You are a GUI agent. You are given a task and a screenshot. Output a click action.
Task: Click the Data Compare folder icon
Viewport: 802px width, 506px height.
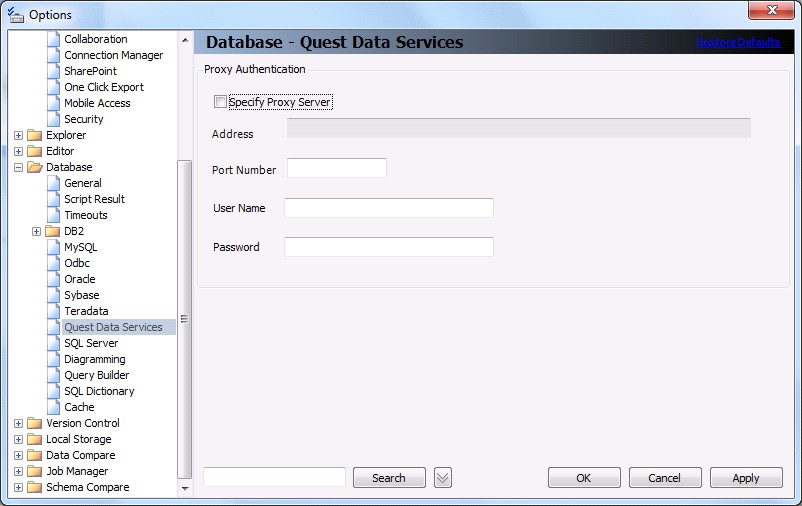[x=35, y=455]
